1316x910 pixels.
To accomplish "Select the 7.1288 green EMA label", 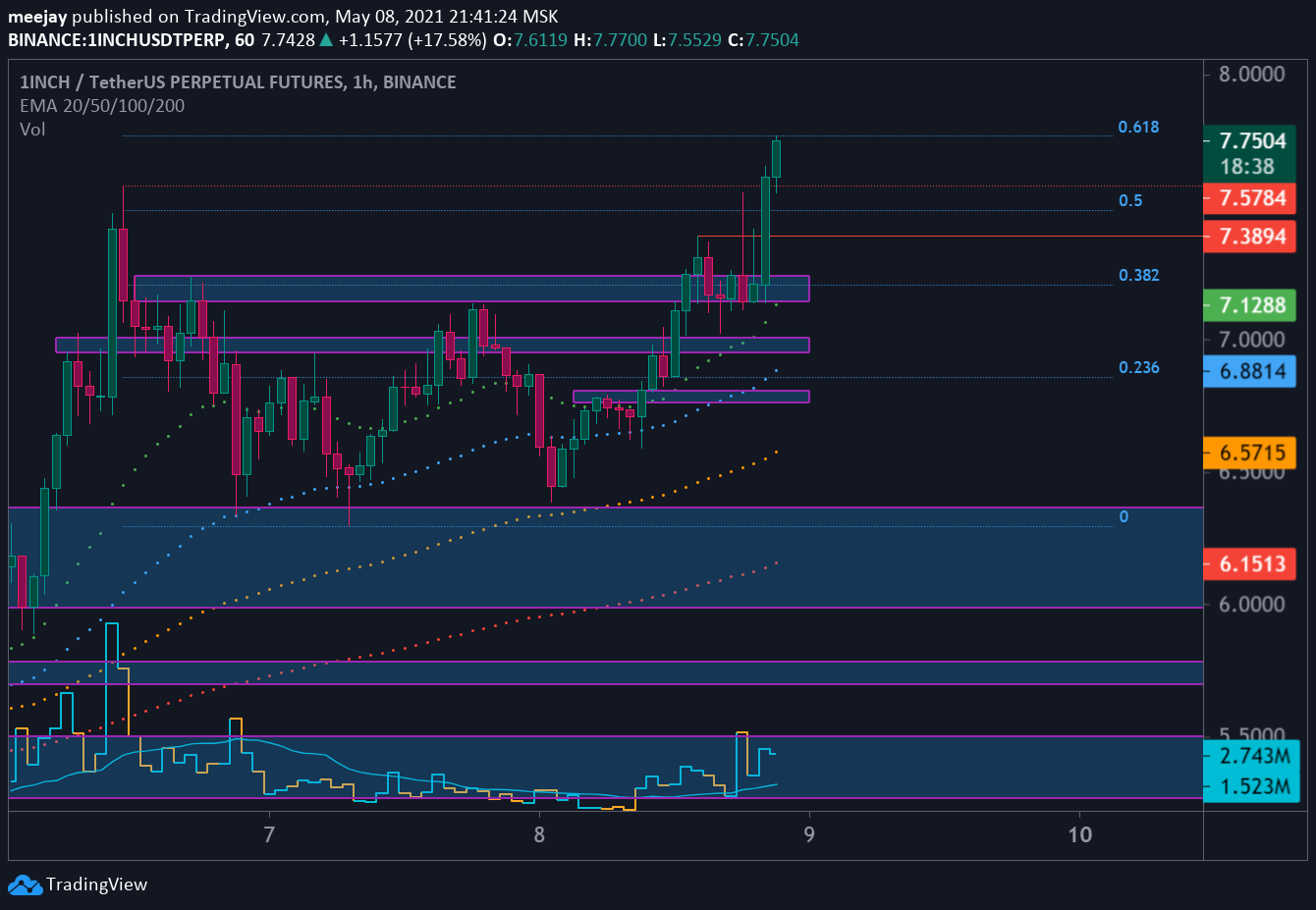I will [1251, 305].
